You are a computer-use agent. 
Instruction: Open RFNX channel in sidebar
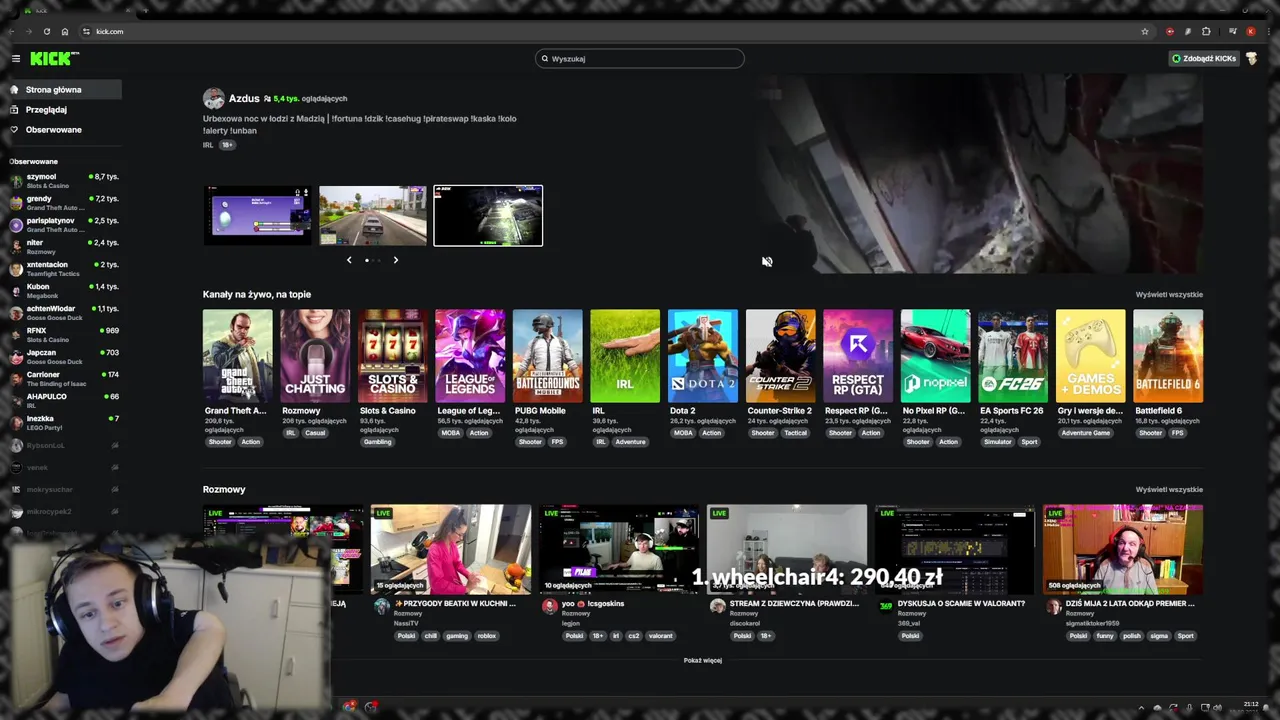click(x=64, y=335)
